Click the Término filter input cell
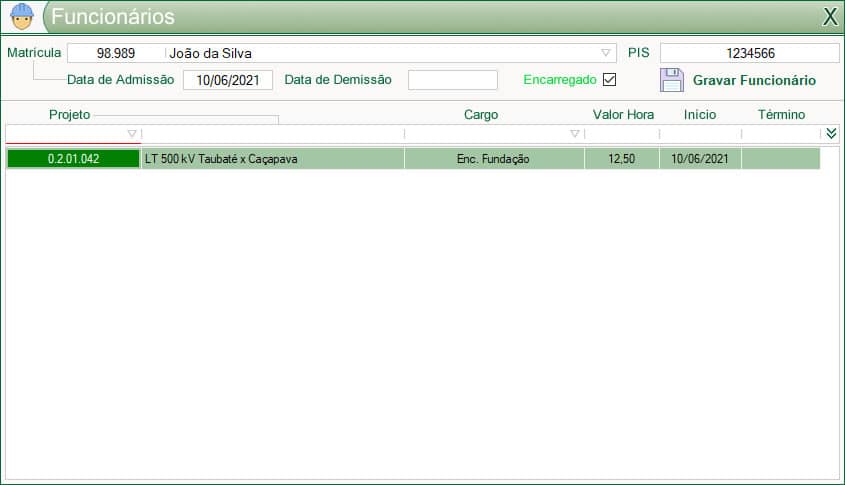845x485 pixels. (781, 134)
